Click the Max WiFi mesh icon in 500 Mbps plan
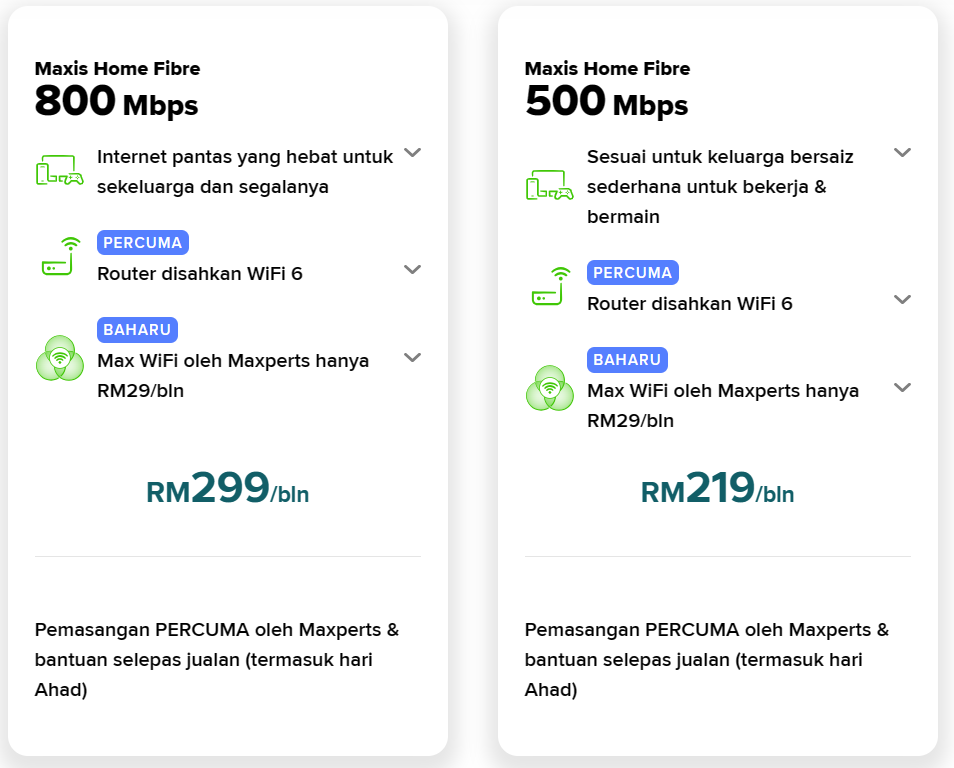This screenshot has height=768, width=954. [x=549, y=388]
